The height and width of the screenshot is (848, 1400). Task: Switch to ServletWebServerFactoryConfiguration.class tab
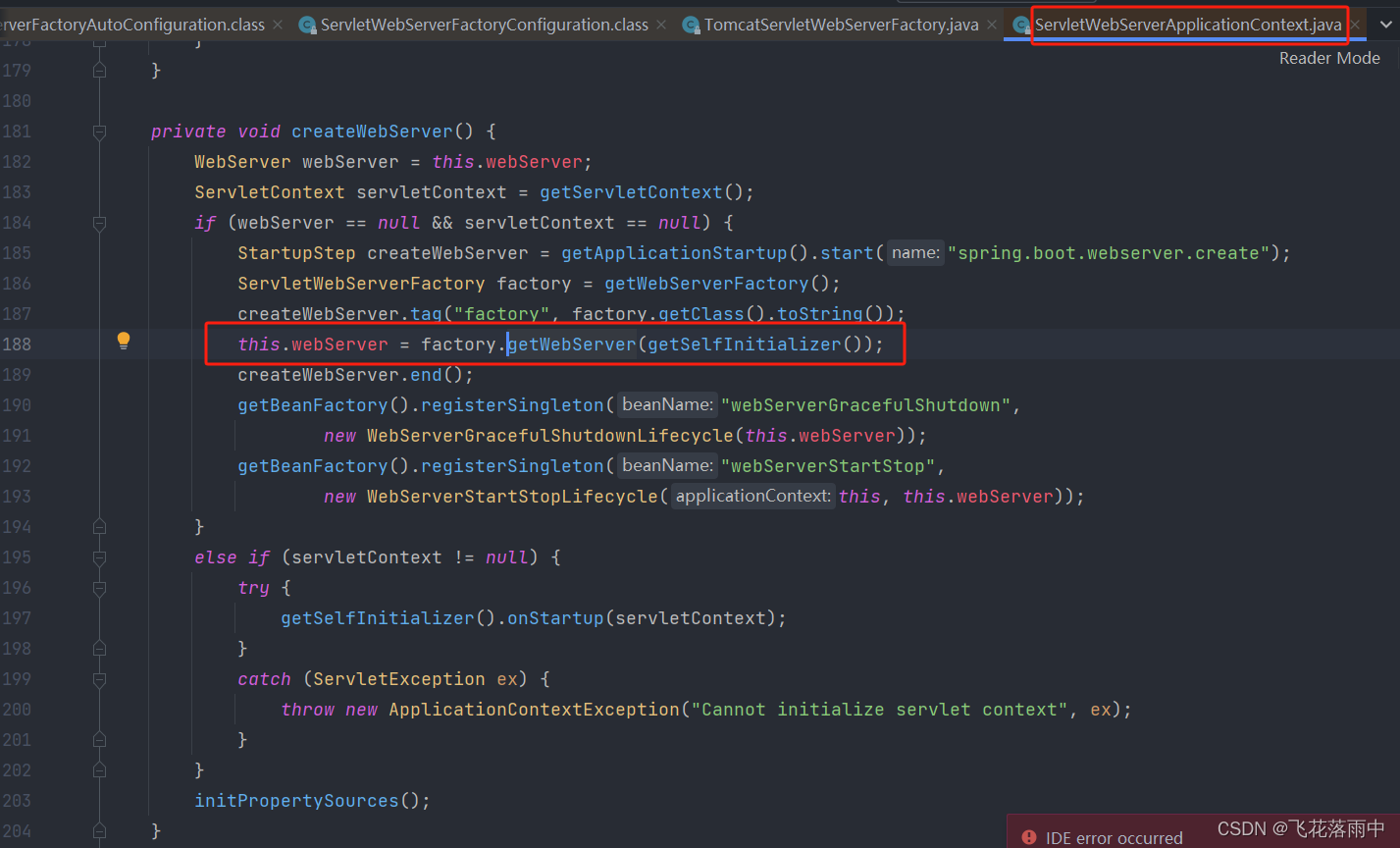click(485, 25)
